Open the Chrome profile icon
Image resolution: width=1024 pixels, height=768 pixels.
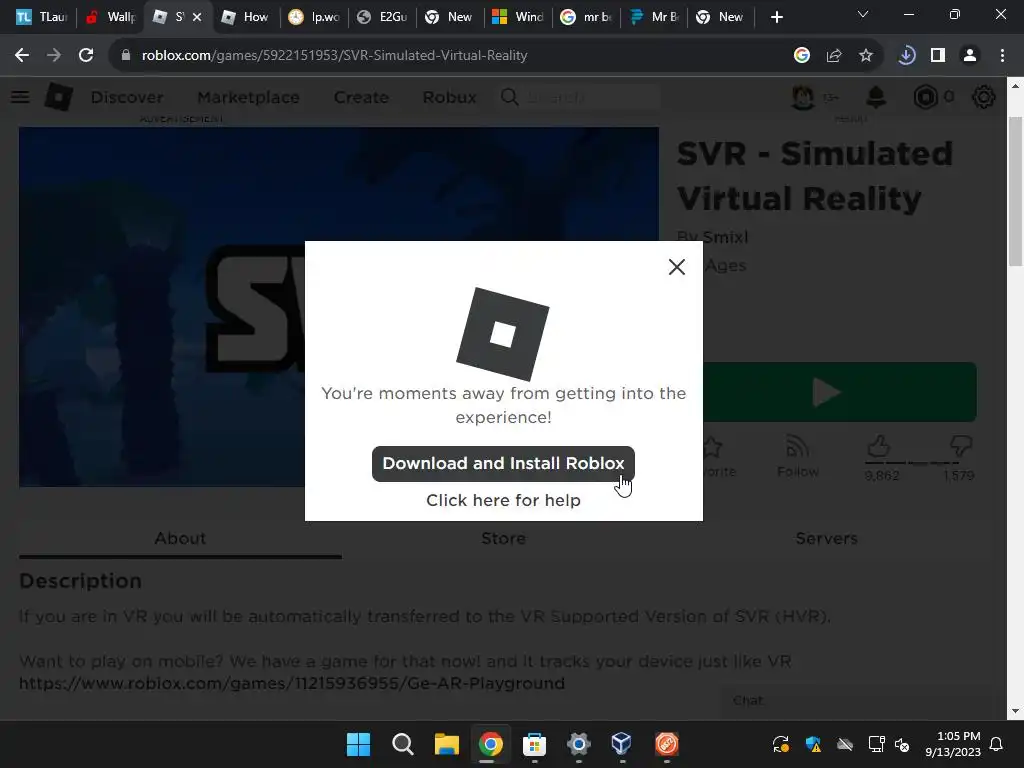970,56
